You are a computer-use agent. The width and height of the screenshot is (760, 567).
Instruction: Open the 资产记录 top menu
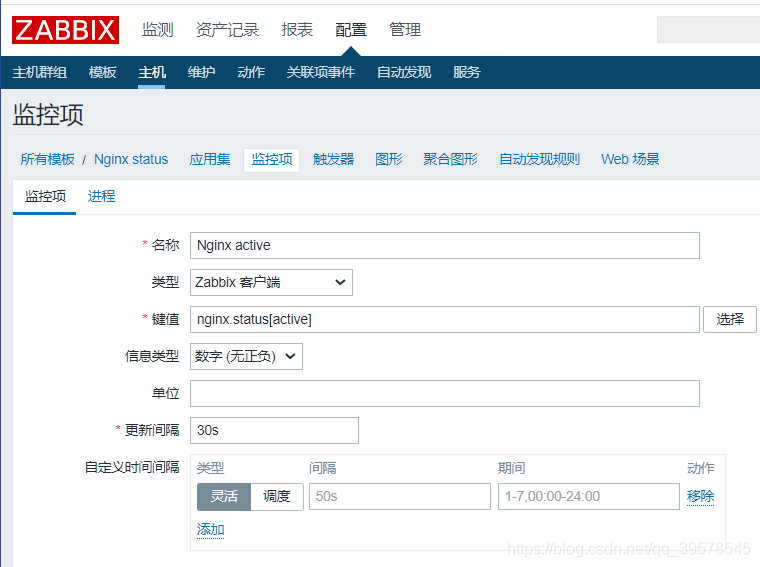pos(227,30)
